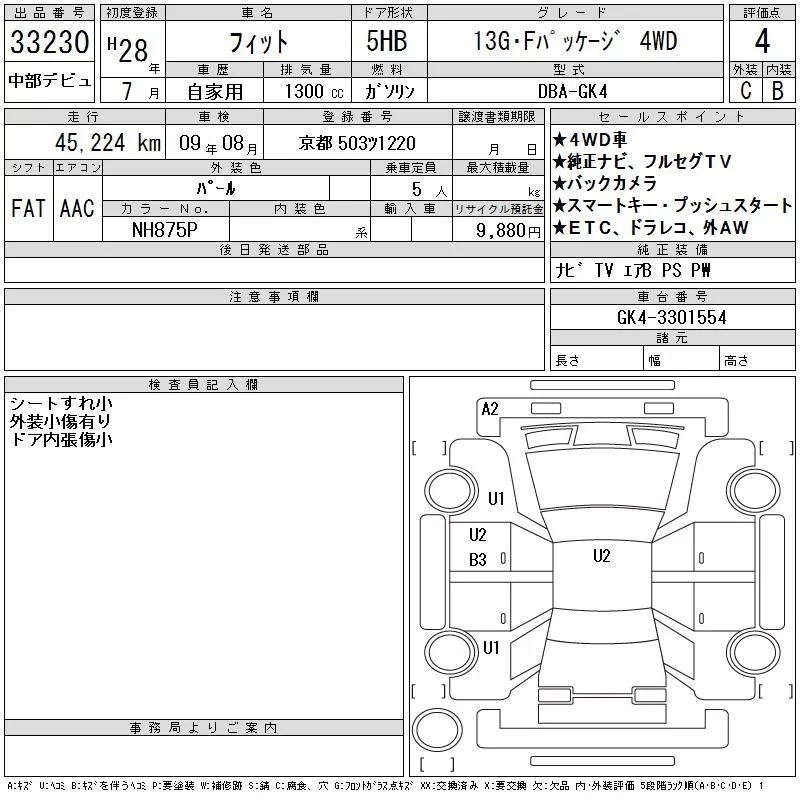Screen dimensions: 800x800
Task: Click the inspector note シートすれ小
Action: click(x=60, y=404)
